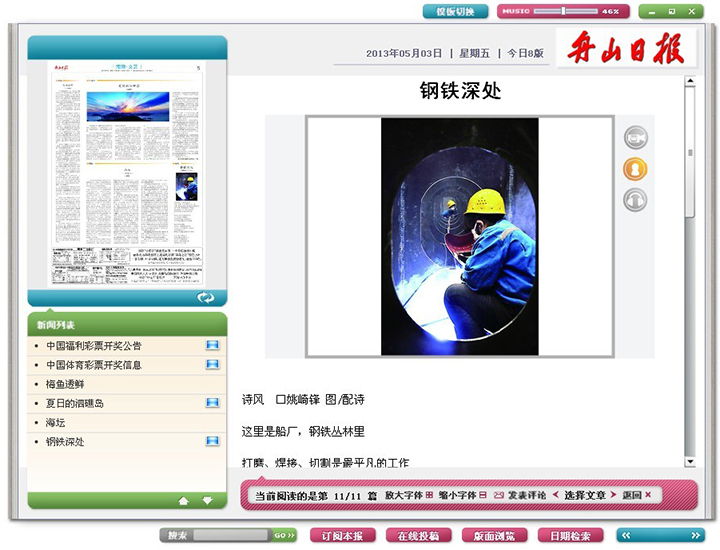Open the 日期检索 date search button
The image size is (720, 550).
tap(570, 536)
